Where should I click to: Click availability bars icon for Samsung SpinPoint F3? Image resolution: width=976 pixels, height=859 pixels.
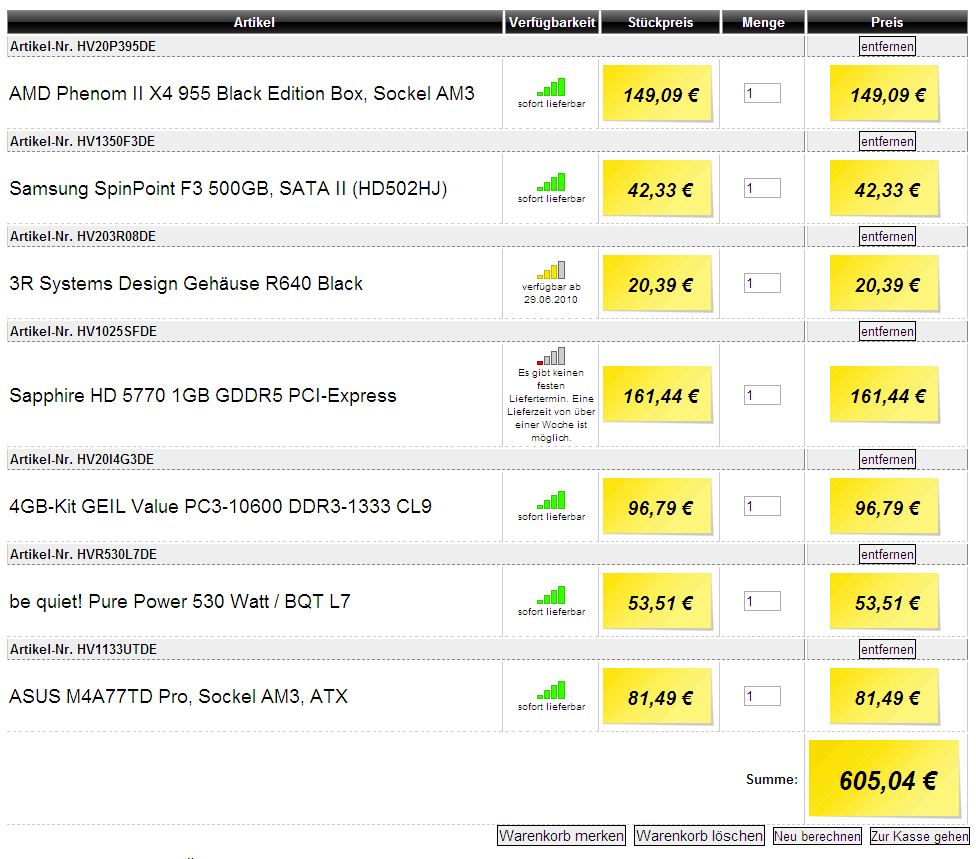[x=551, y=182]
